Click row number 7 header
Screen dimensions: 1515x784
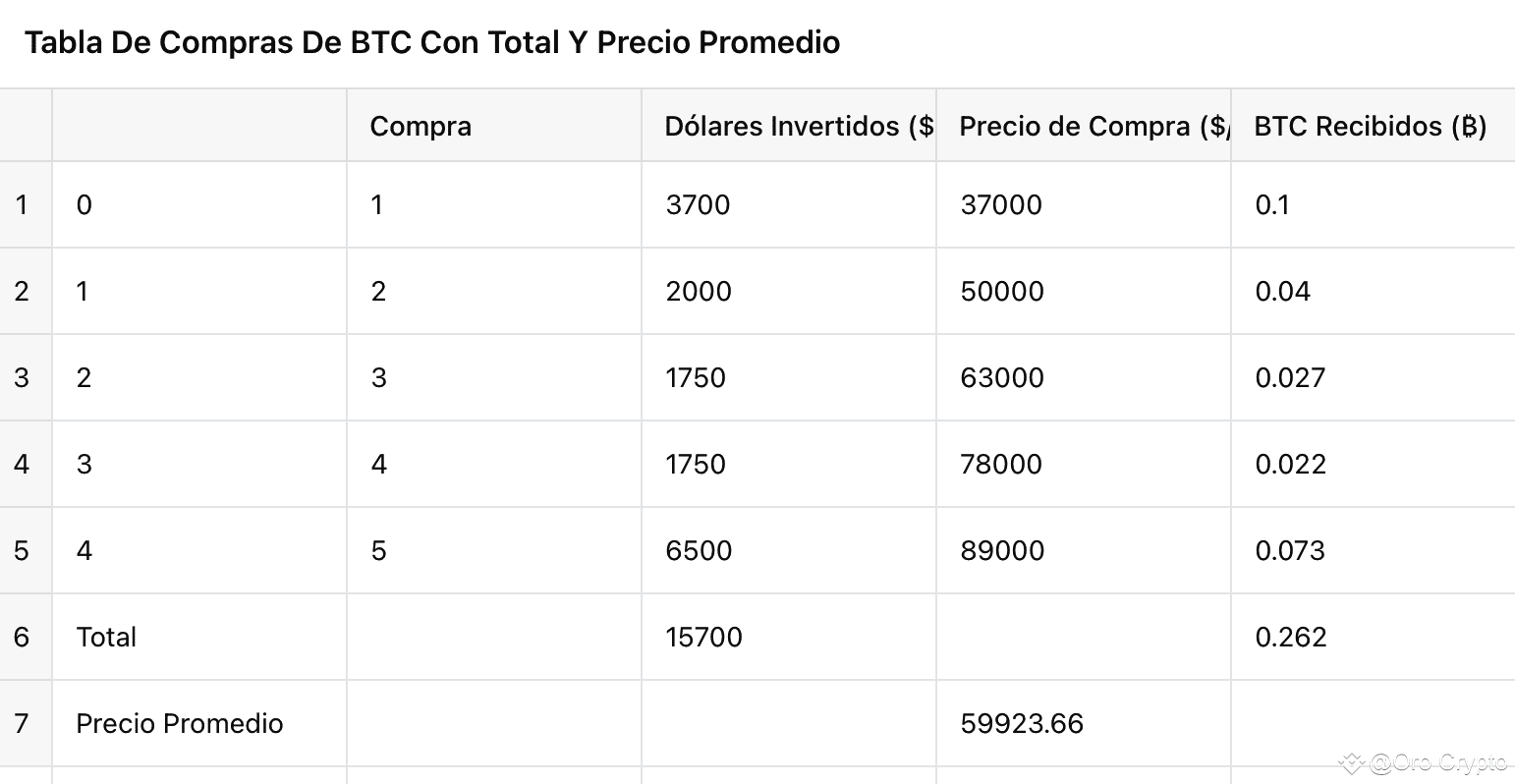point(22,723)
